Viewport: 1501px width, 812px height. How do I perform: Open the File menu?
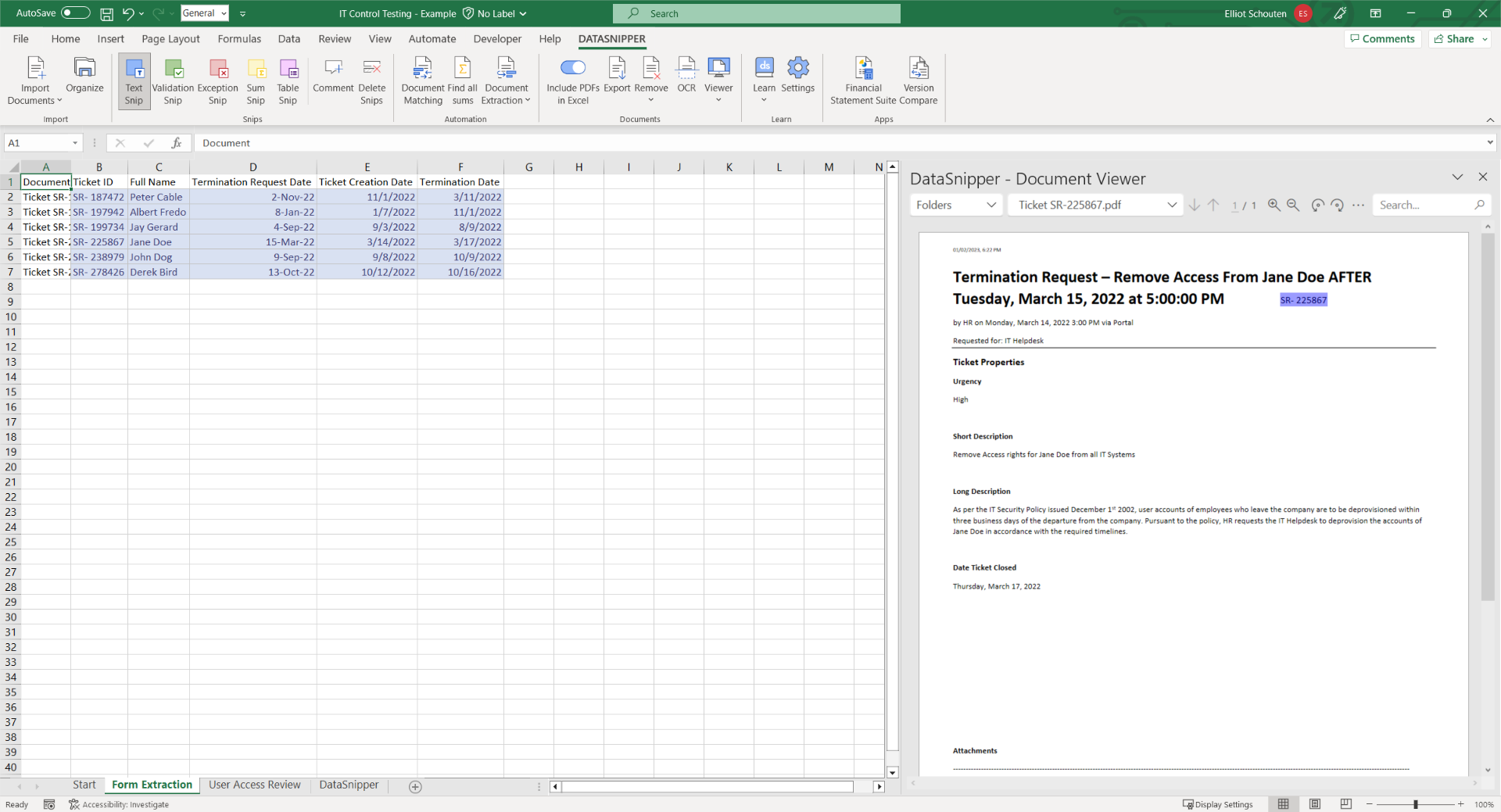pos(21,39)
